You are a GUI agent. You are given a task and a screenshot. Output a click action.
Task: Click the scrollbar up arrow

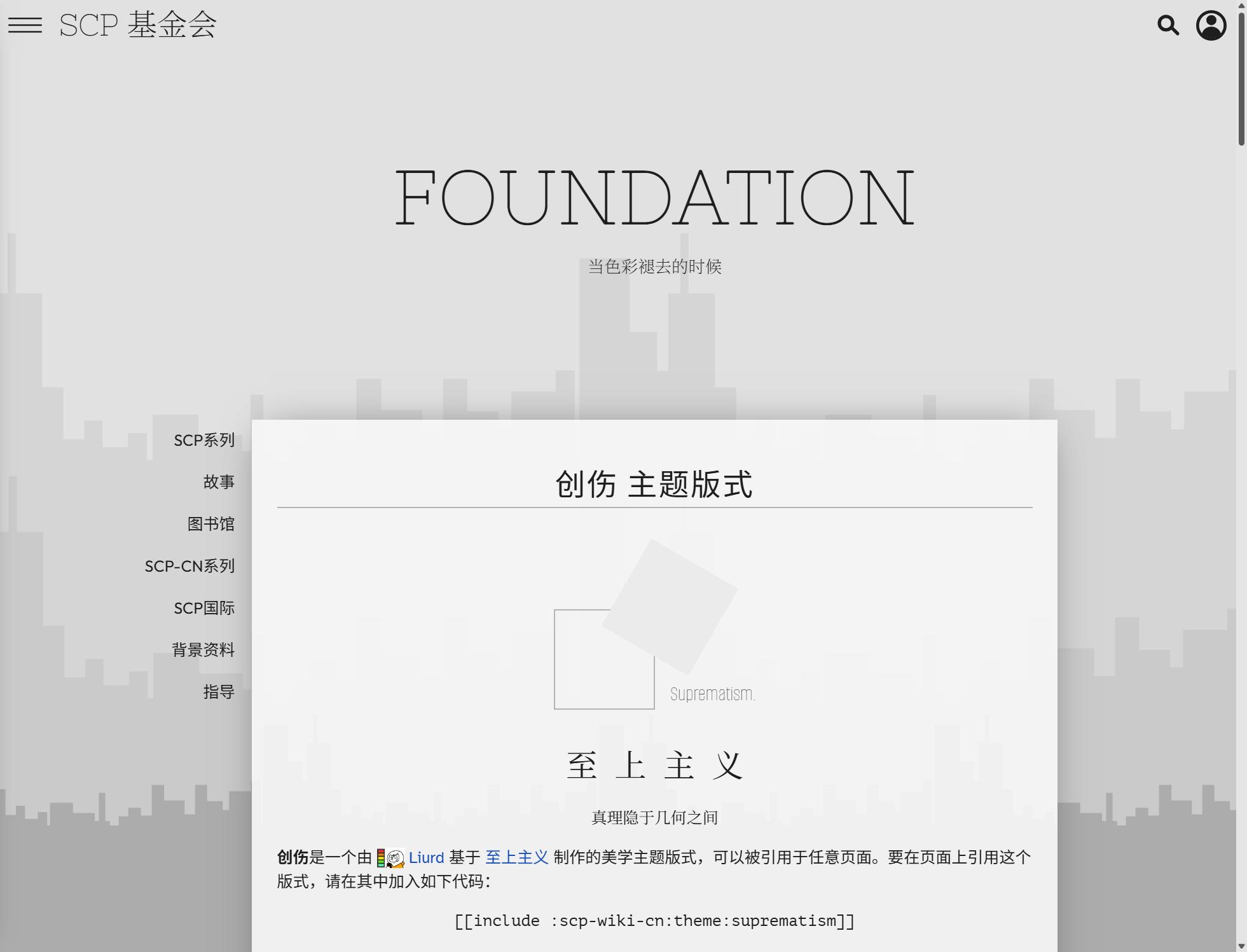point(1241,5)
